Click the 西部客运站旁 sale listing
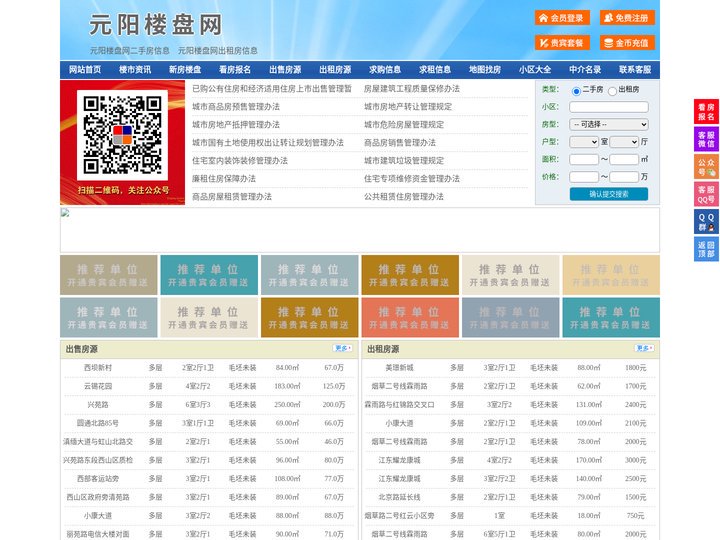Viewport: 720px width, 540px height. pos(98,479)
